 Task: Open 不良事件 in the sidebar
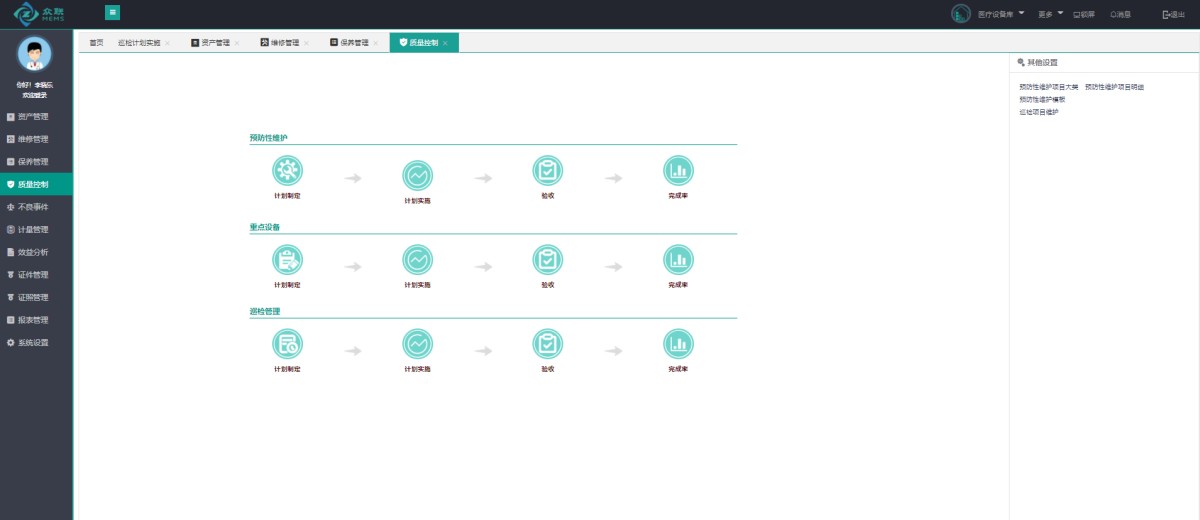point(36,207)
